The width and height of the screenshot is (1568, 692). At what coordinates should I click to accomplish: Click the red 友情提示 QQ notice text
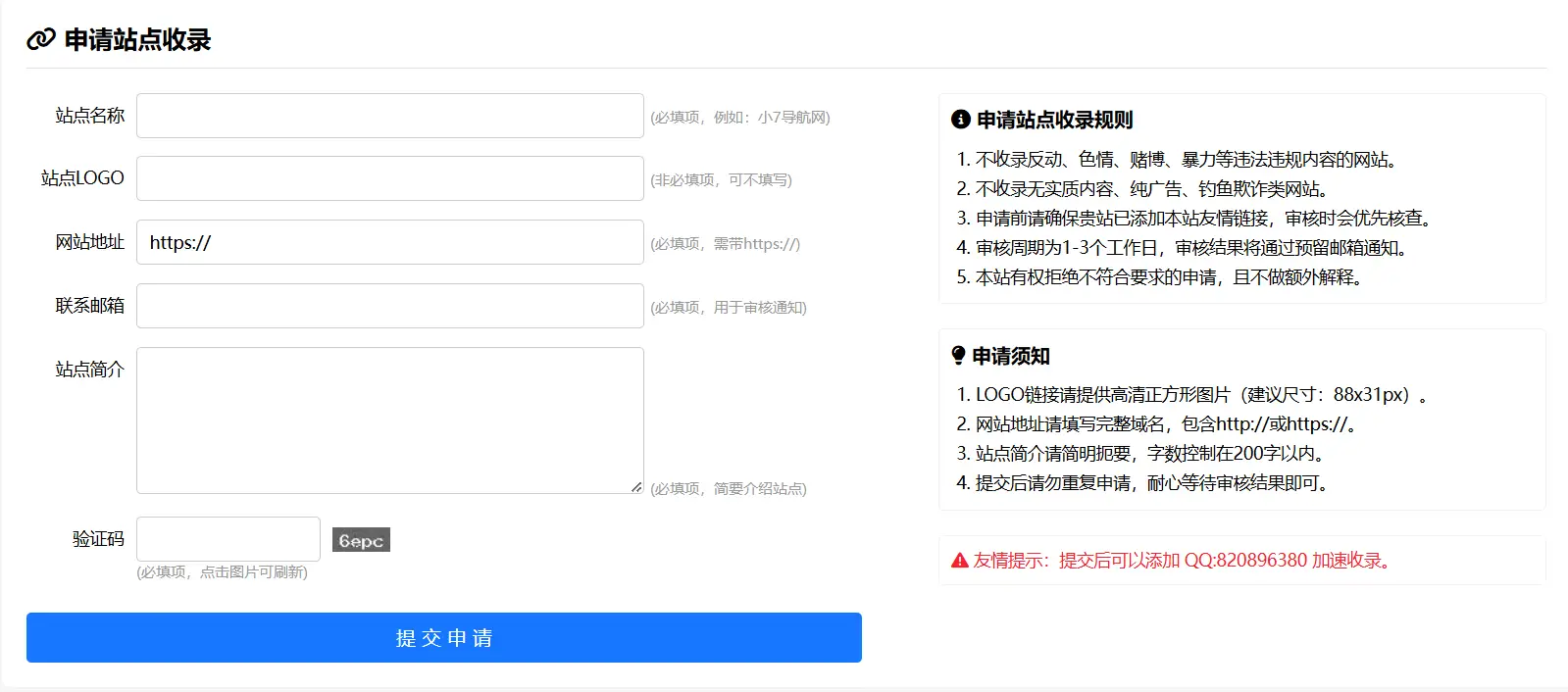tap(1183, 561)
